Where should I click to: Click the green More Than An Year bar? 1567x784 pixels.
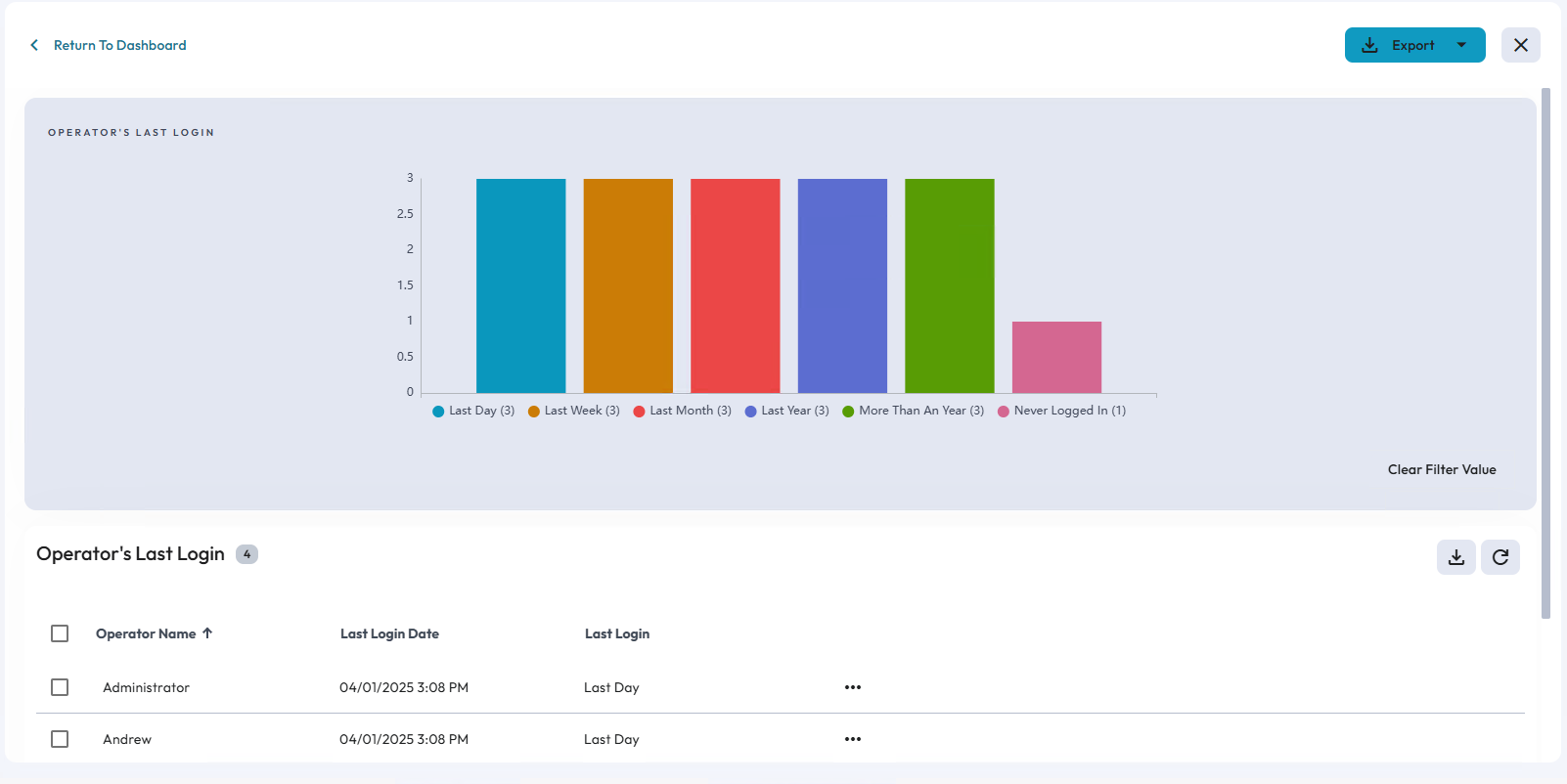click(x=949, y=285)
